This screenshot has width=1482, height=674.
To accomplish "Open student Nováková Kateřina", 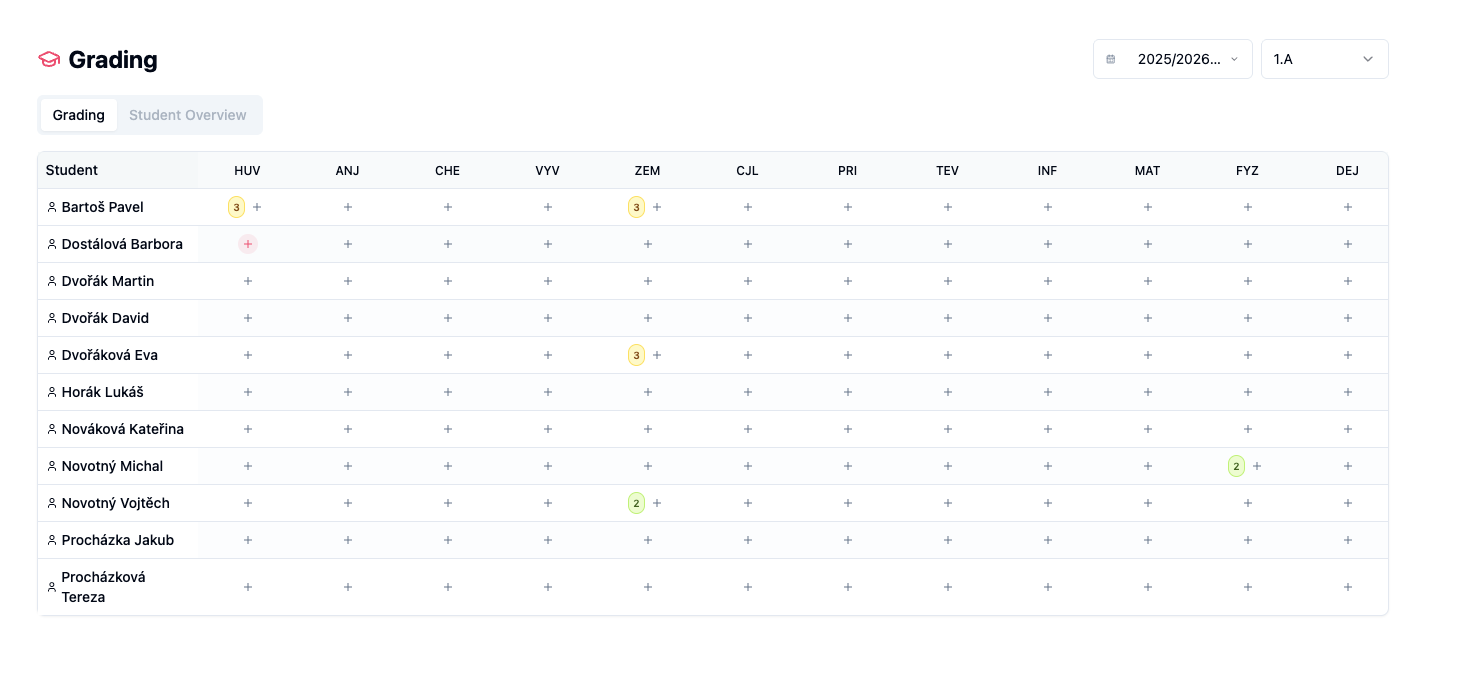I will pyautogui.click(x=123, y=429).
